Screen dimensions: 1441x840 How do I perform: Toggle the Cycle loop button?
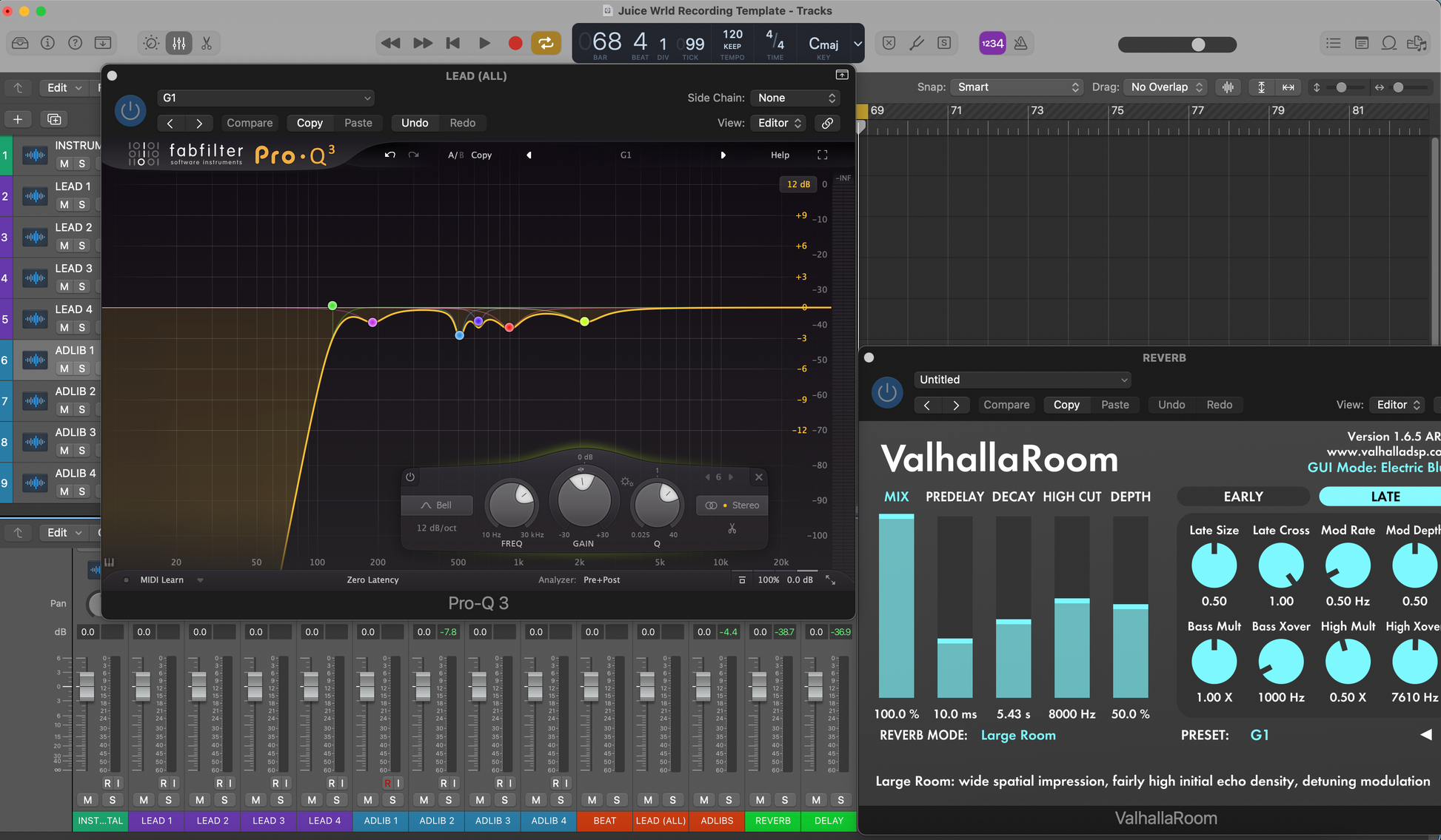pyautogui.click(x=546, y=44)
